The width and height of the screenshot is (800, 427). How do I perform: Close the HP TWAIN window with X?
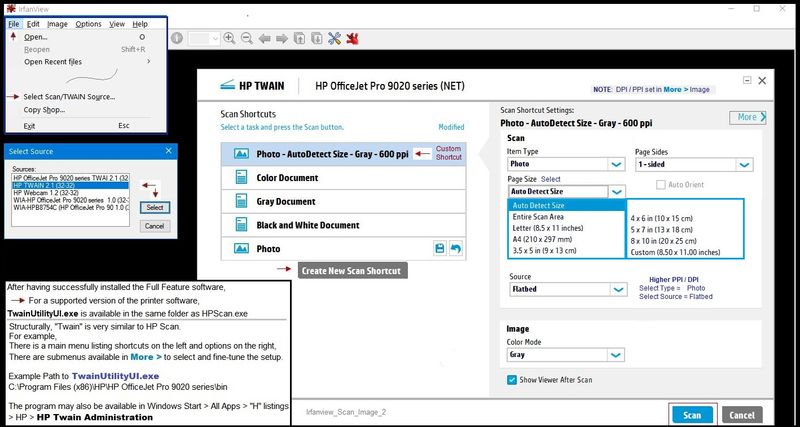tap(762, 81)
